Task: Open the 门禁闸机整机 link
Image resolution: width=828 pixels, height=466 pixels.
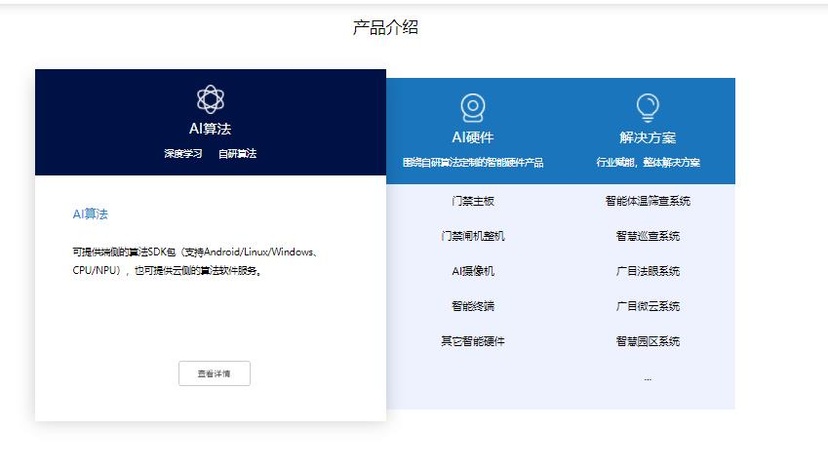Action: [x=473, y=236]
